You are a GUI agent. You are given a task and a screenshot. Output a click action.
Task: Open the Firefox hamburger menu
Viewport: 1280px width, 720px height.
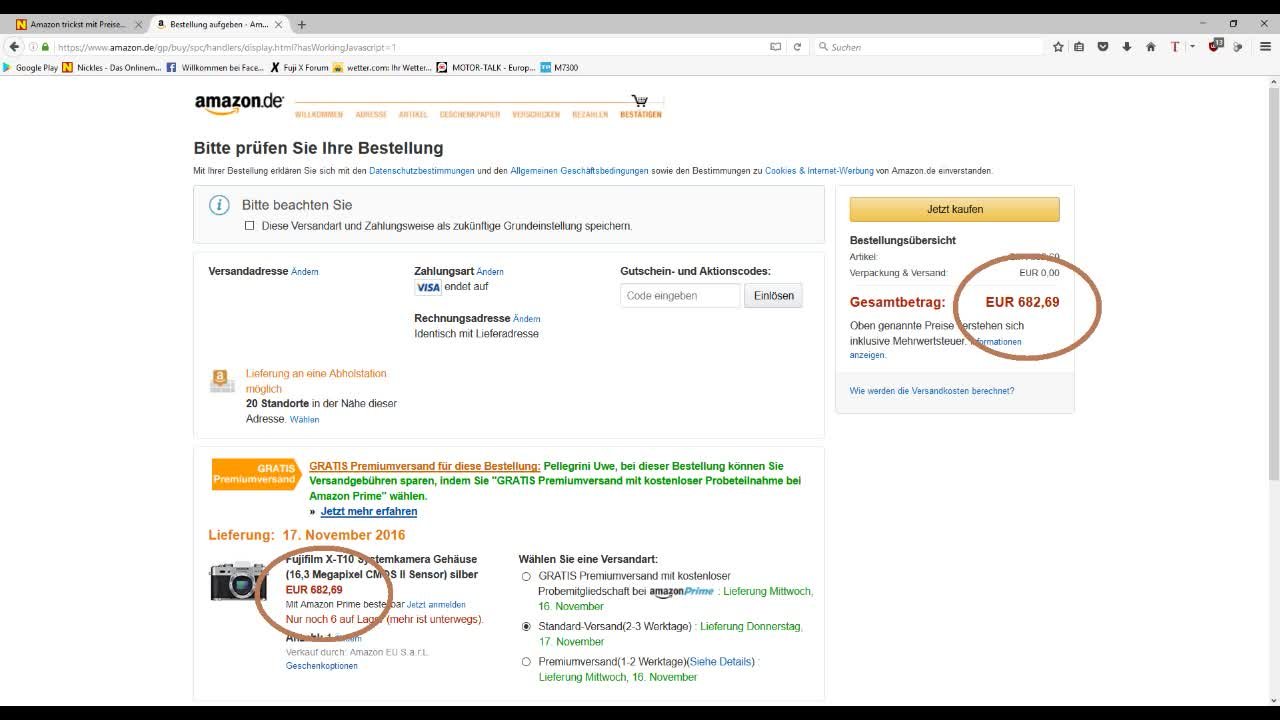coord(1265,47)
